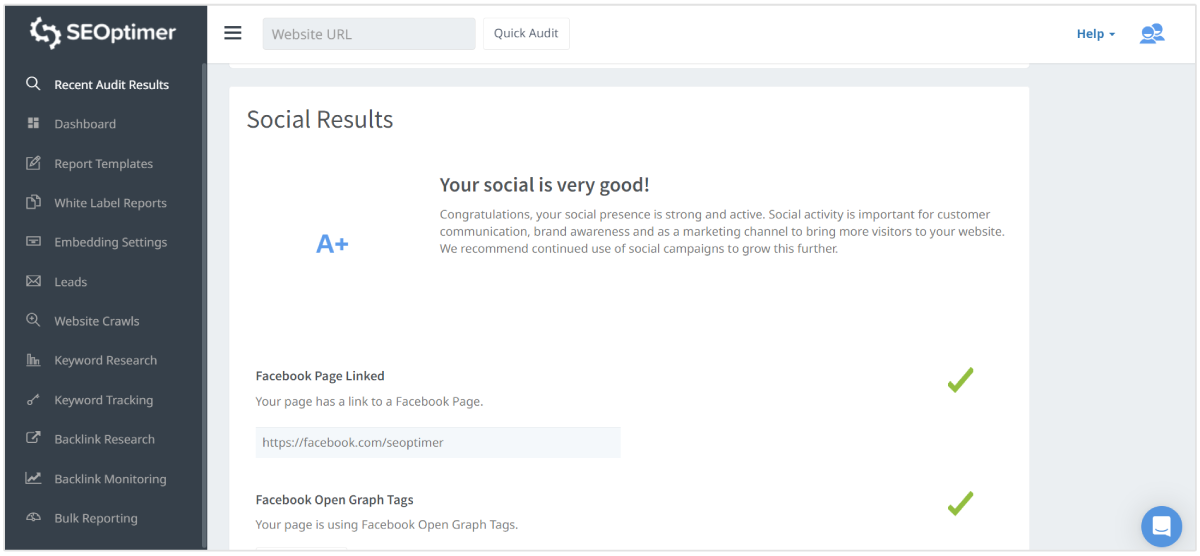Image resolution: width=1200 pixels, height=556 pixels.
Task: Click the Website URL input field
Action: [368, 34]
